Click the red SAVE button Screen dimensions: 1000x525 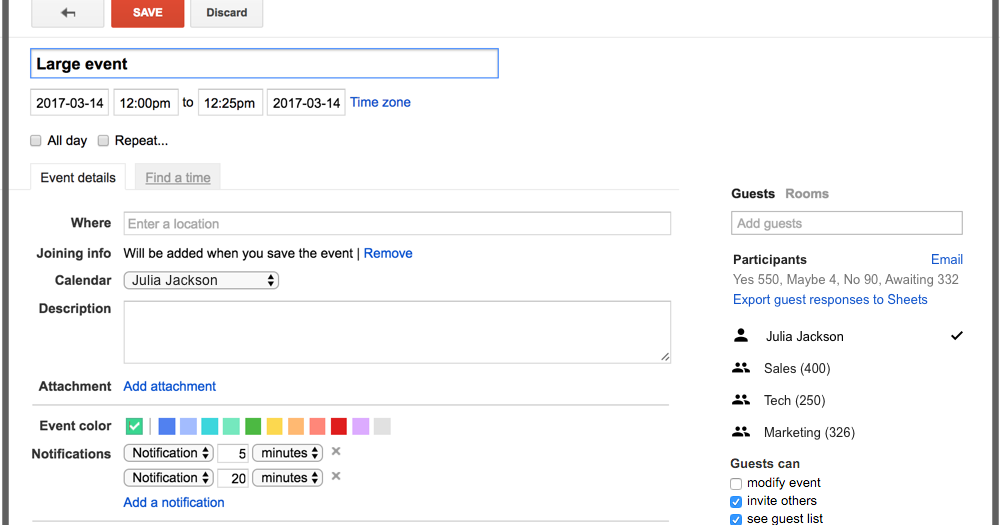[147, 13]
